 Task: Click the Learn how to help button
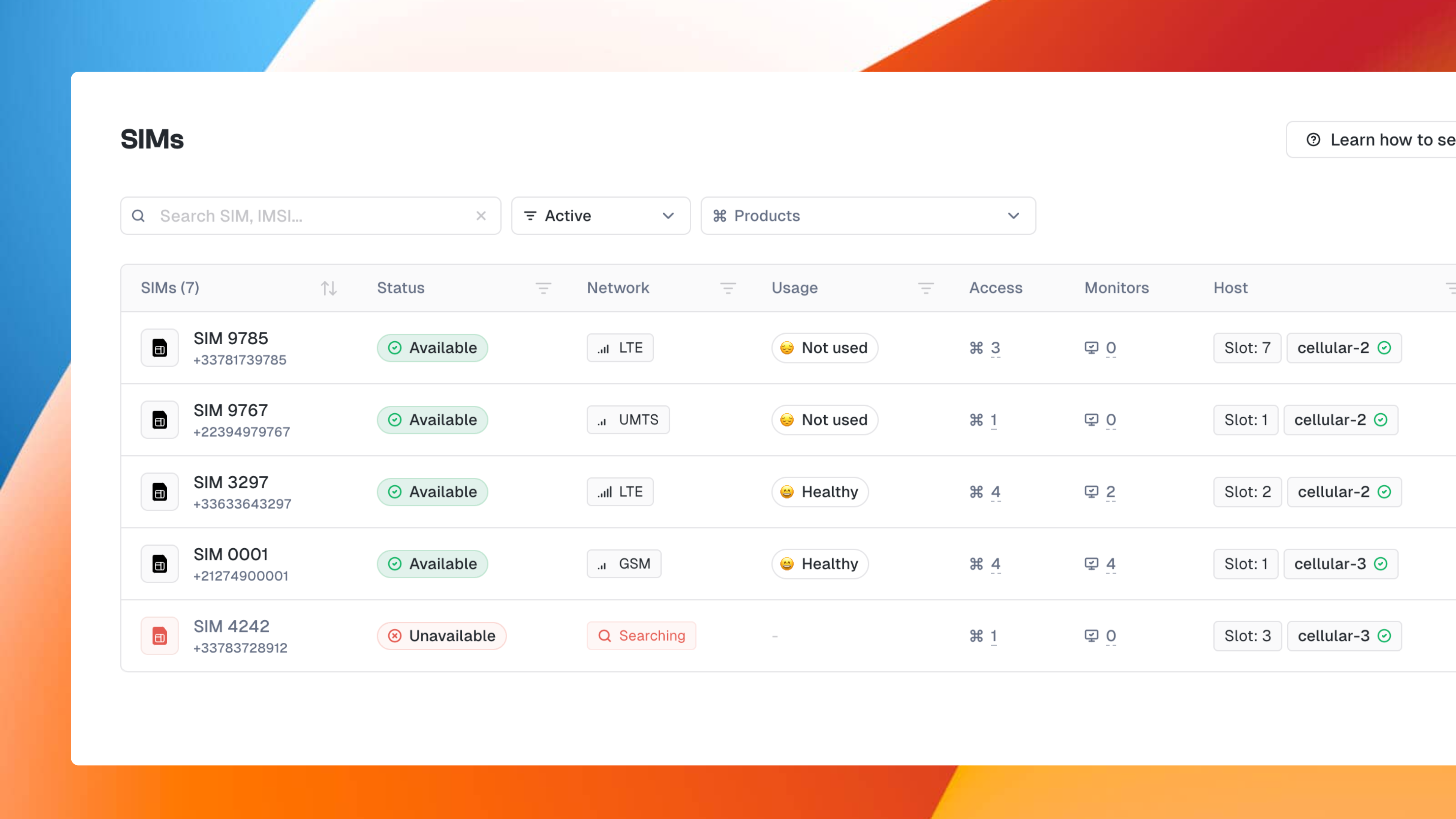click(1379, 140)
